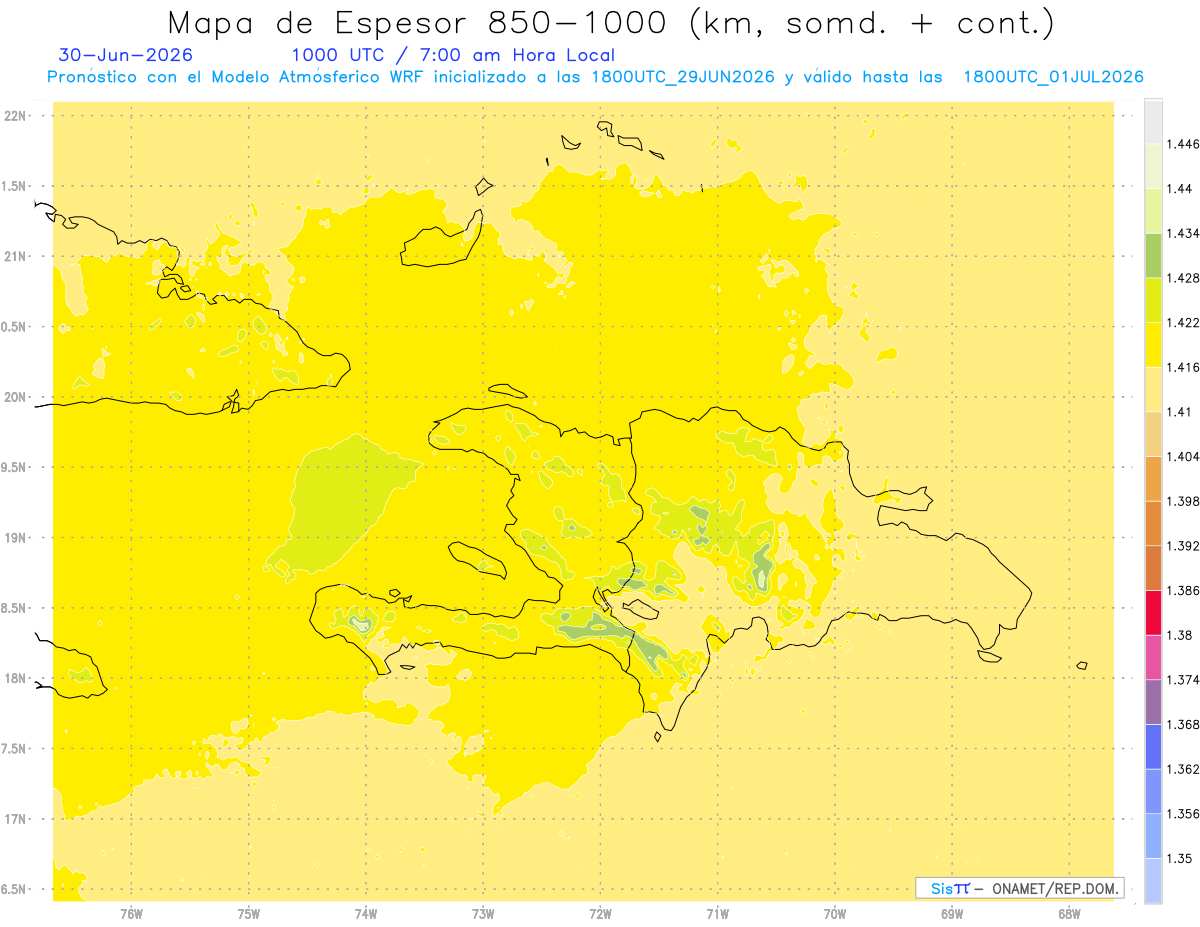Click the colorbar value '1.416'

pyautogui.click(x=1183, y=367)
